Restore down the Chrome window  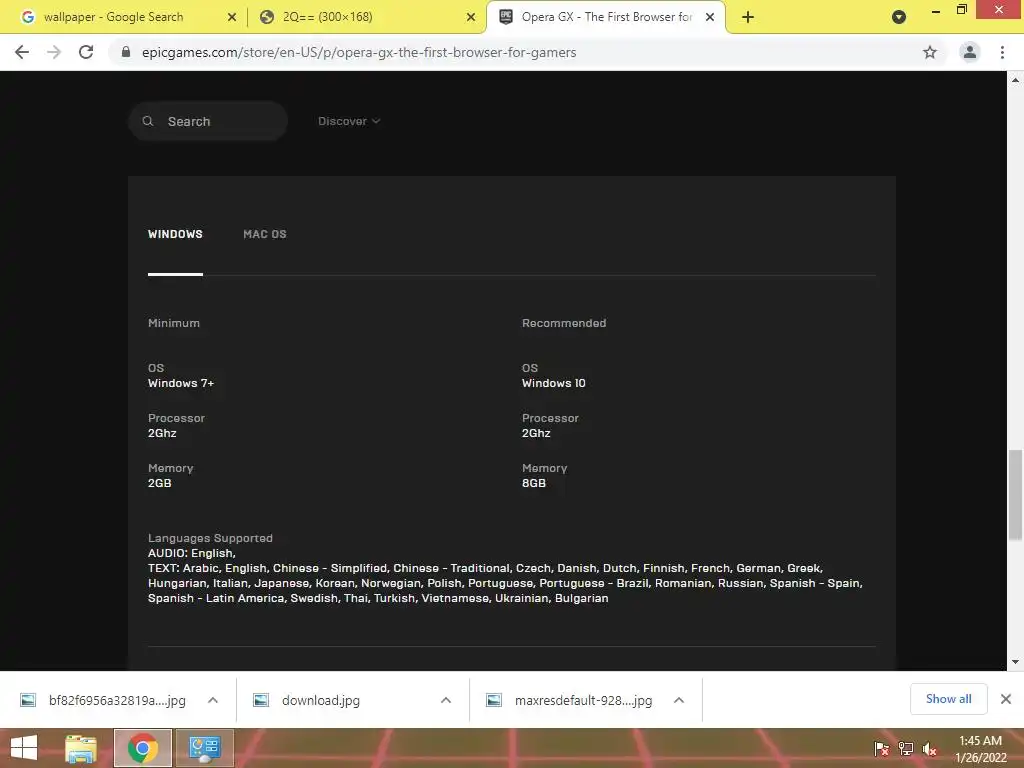coord(962,9)
